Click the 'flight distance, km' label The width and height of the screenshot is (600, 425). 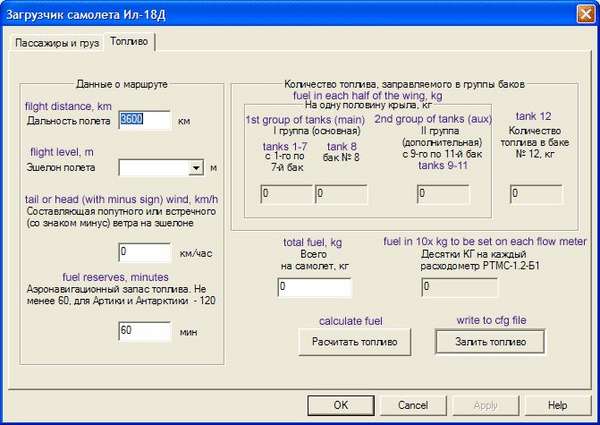pyautogui.click(x=68, y=106)
